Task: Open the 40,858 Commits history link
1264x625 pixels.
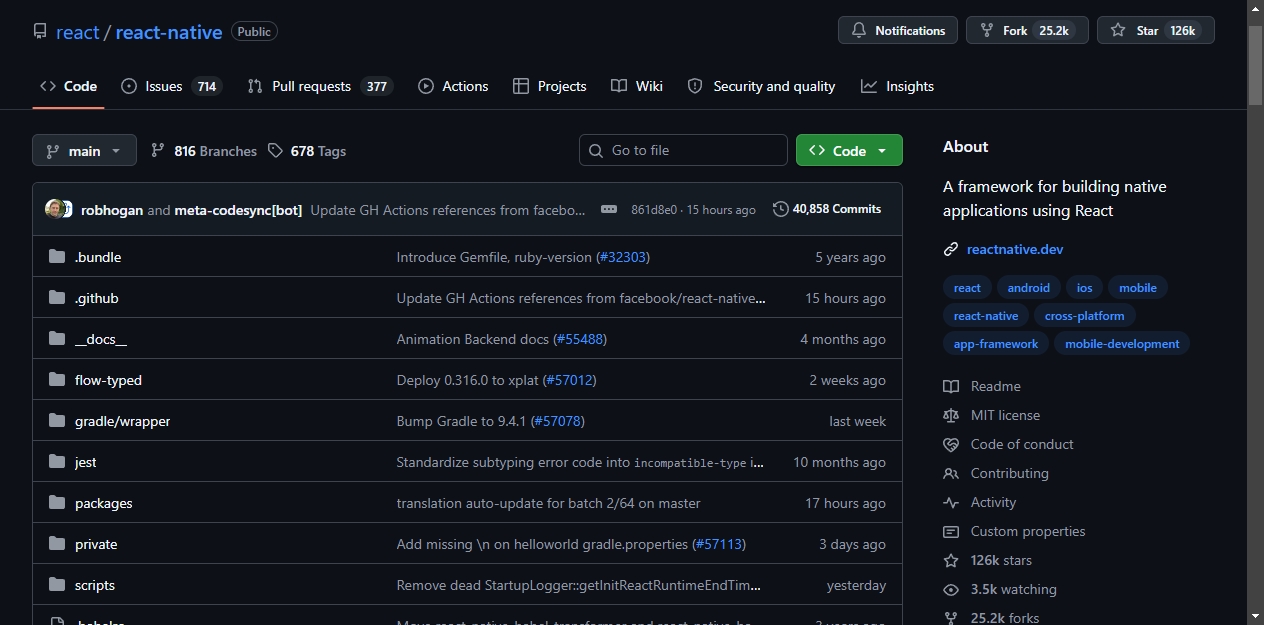Action: [827, 209]
